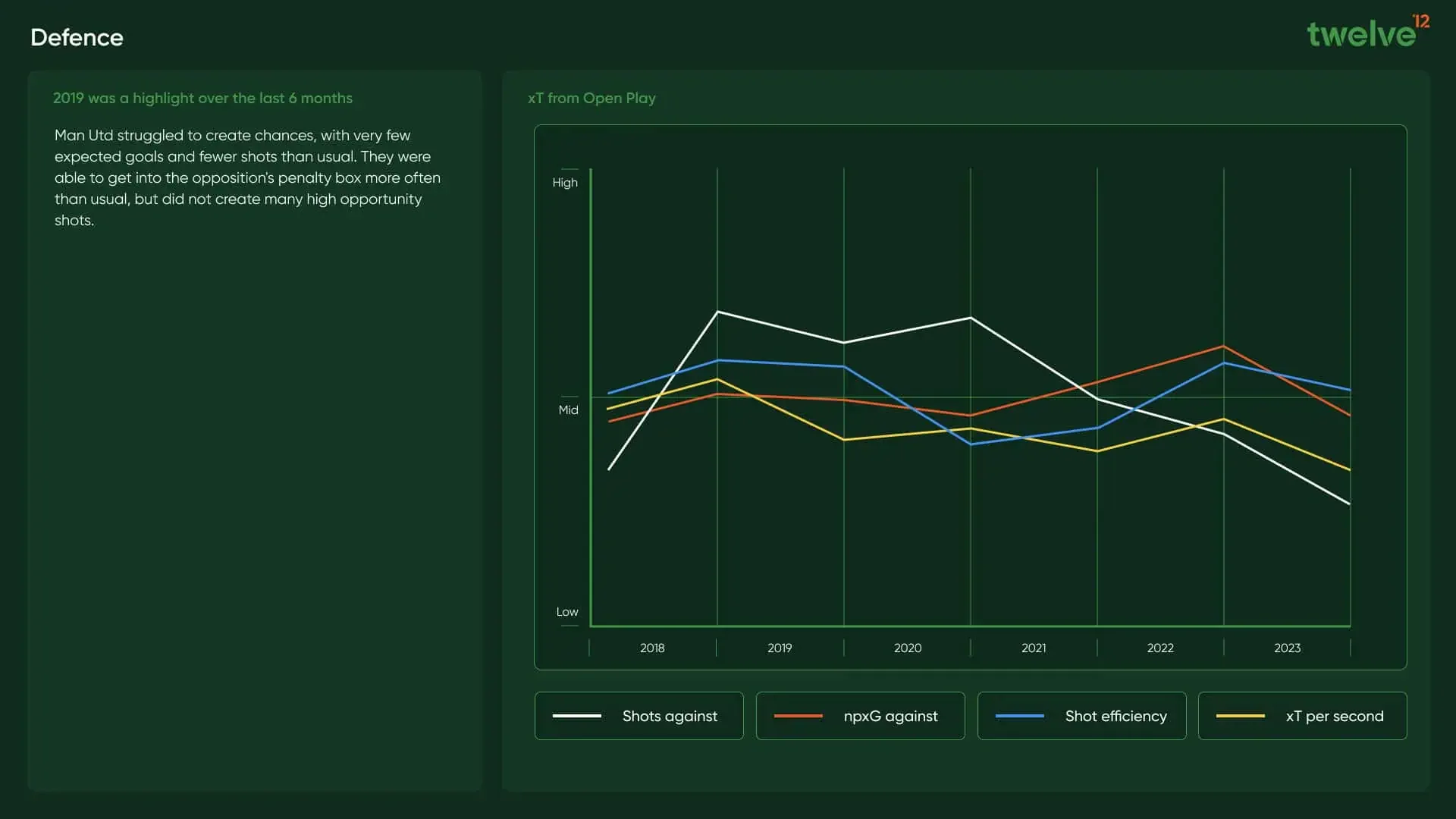
Task: Select the 2021 x-axis label
Action: click(1034, 648)
